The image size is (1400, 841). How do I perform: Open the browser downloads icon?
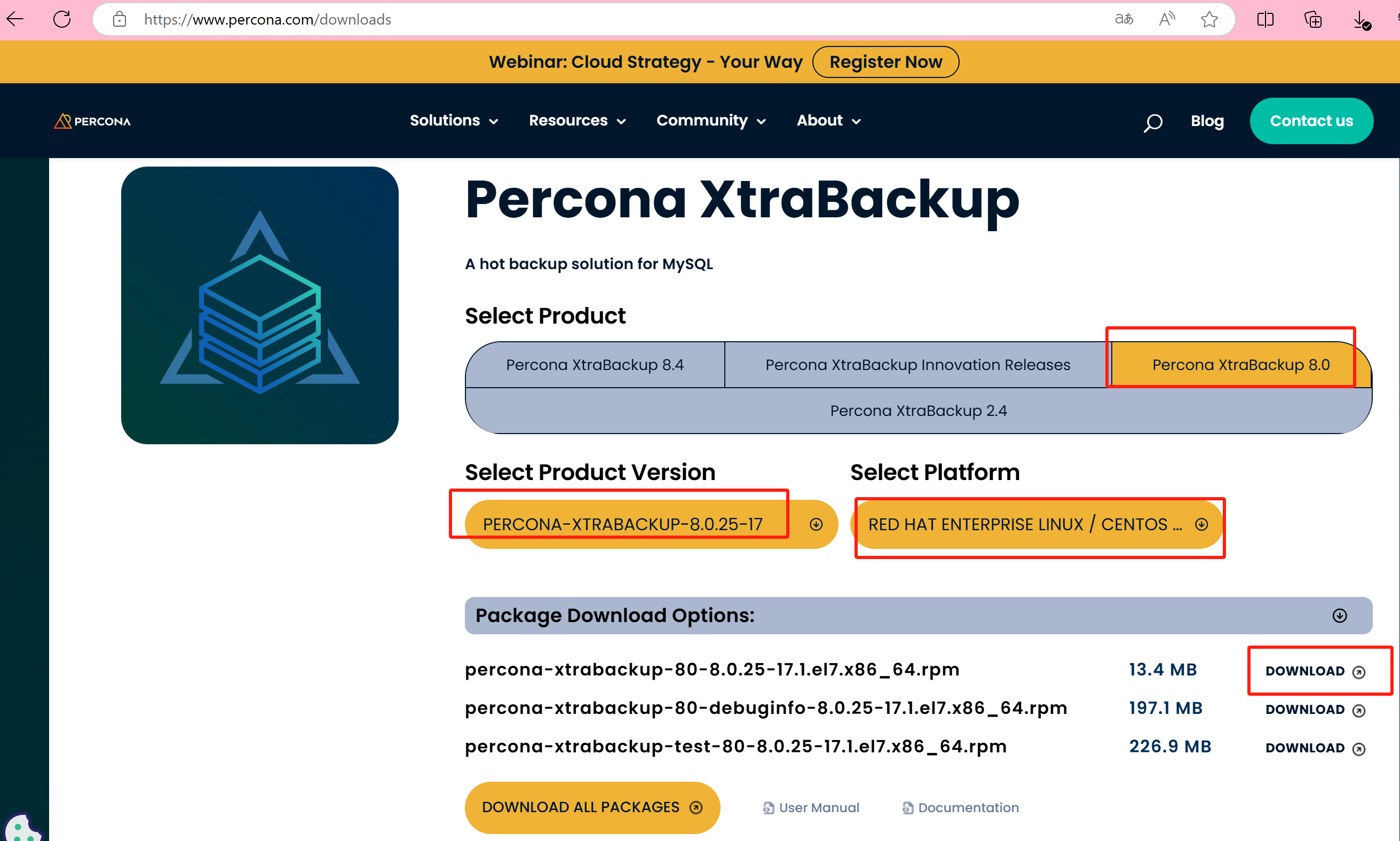coord(1360,20)
